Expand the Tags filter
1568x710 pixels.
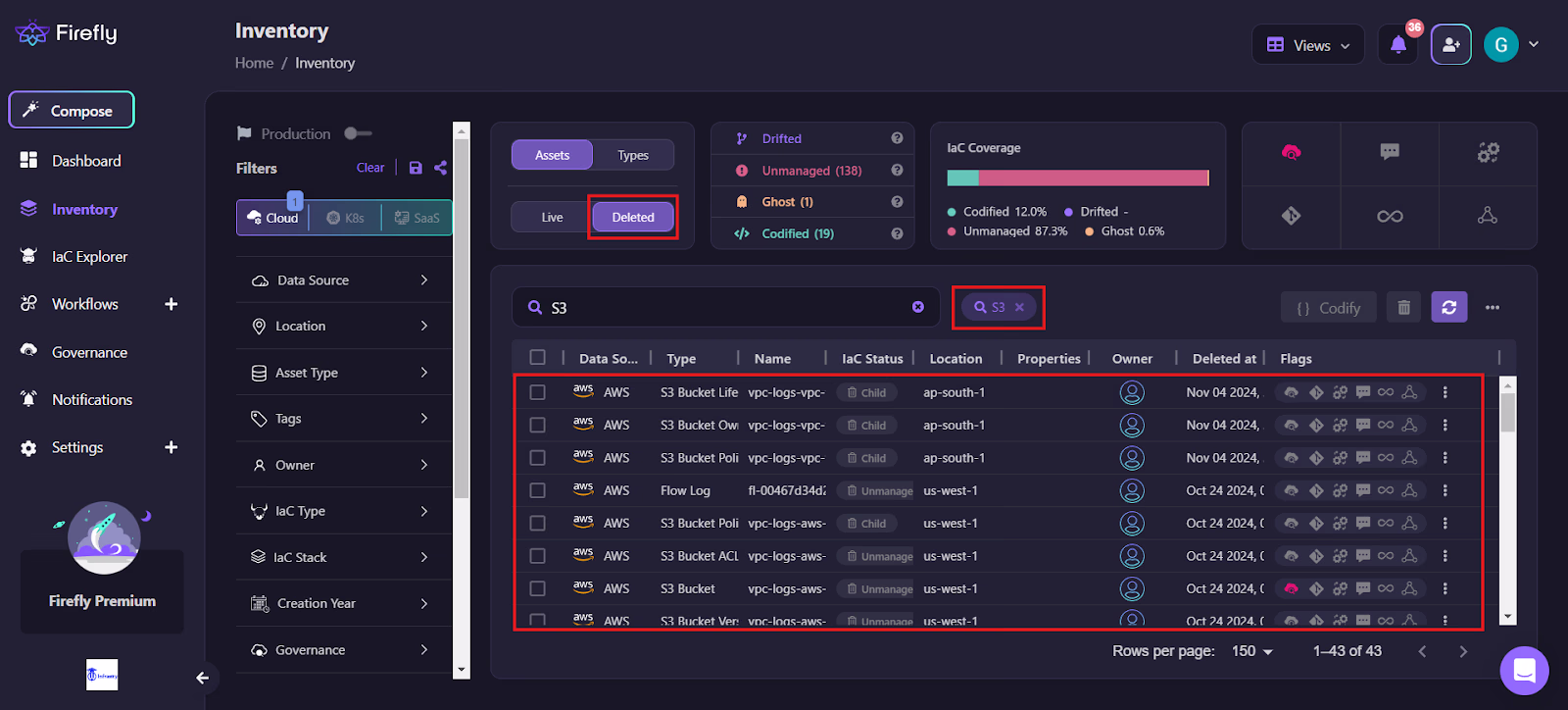click(343, 419)
